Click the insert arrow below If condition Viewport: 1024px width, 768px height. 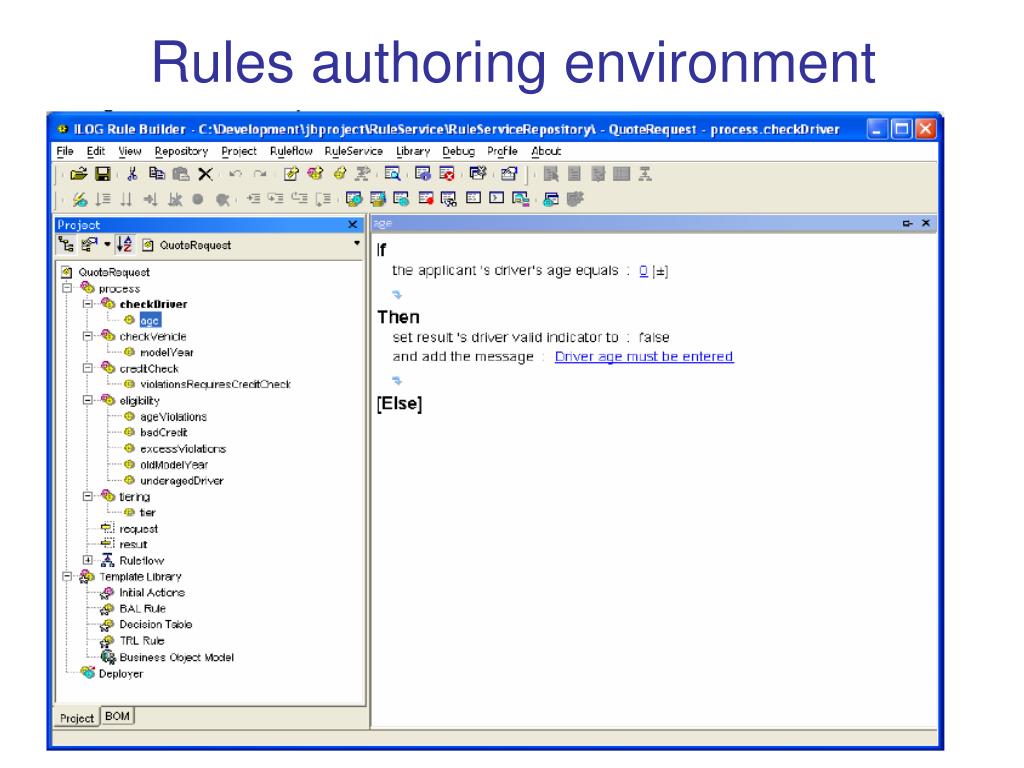[x=396, y=295]
